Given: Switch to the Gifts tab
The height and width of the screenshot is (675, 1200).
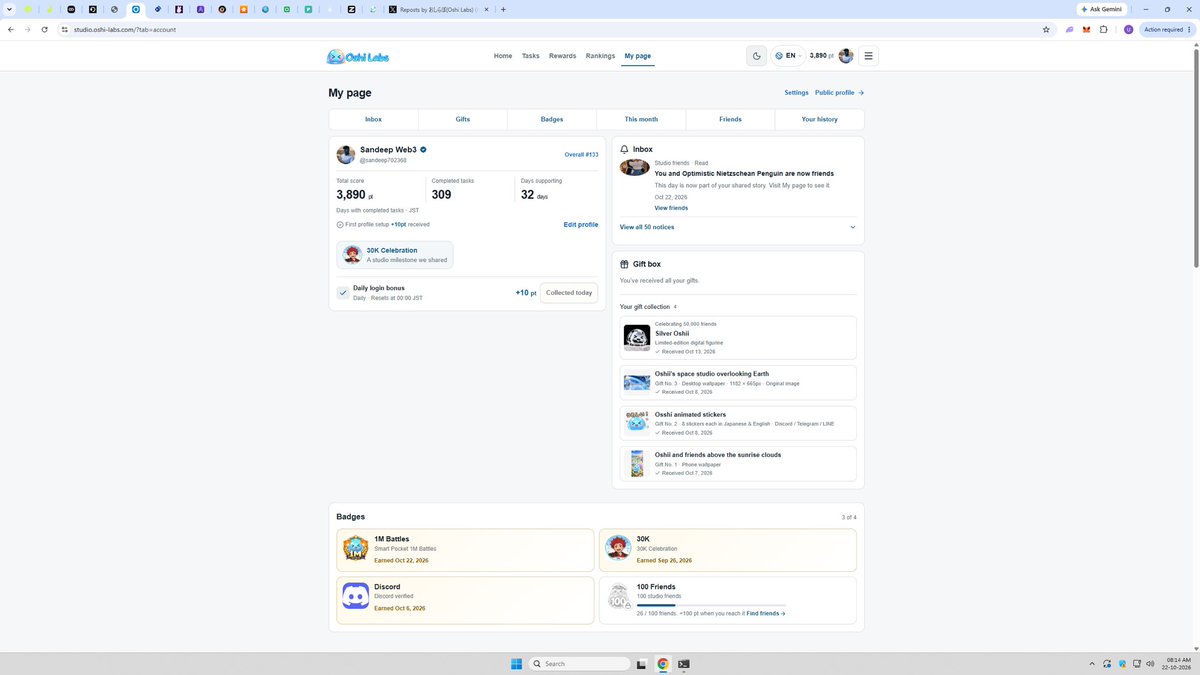Looking at the screenshot, I should click(463, 119).
